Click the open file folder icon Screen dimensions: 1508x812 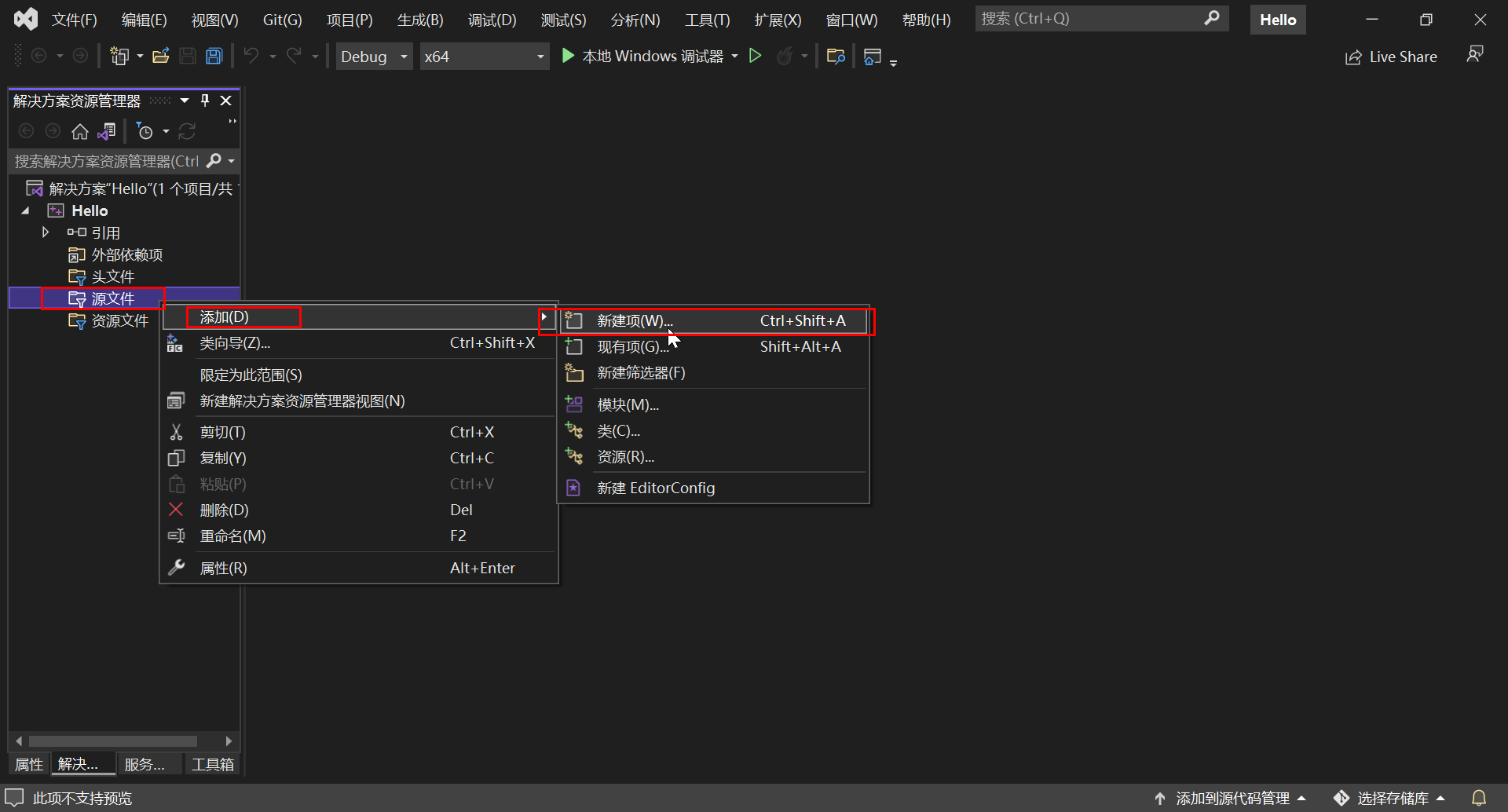click(161, 56)
